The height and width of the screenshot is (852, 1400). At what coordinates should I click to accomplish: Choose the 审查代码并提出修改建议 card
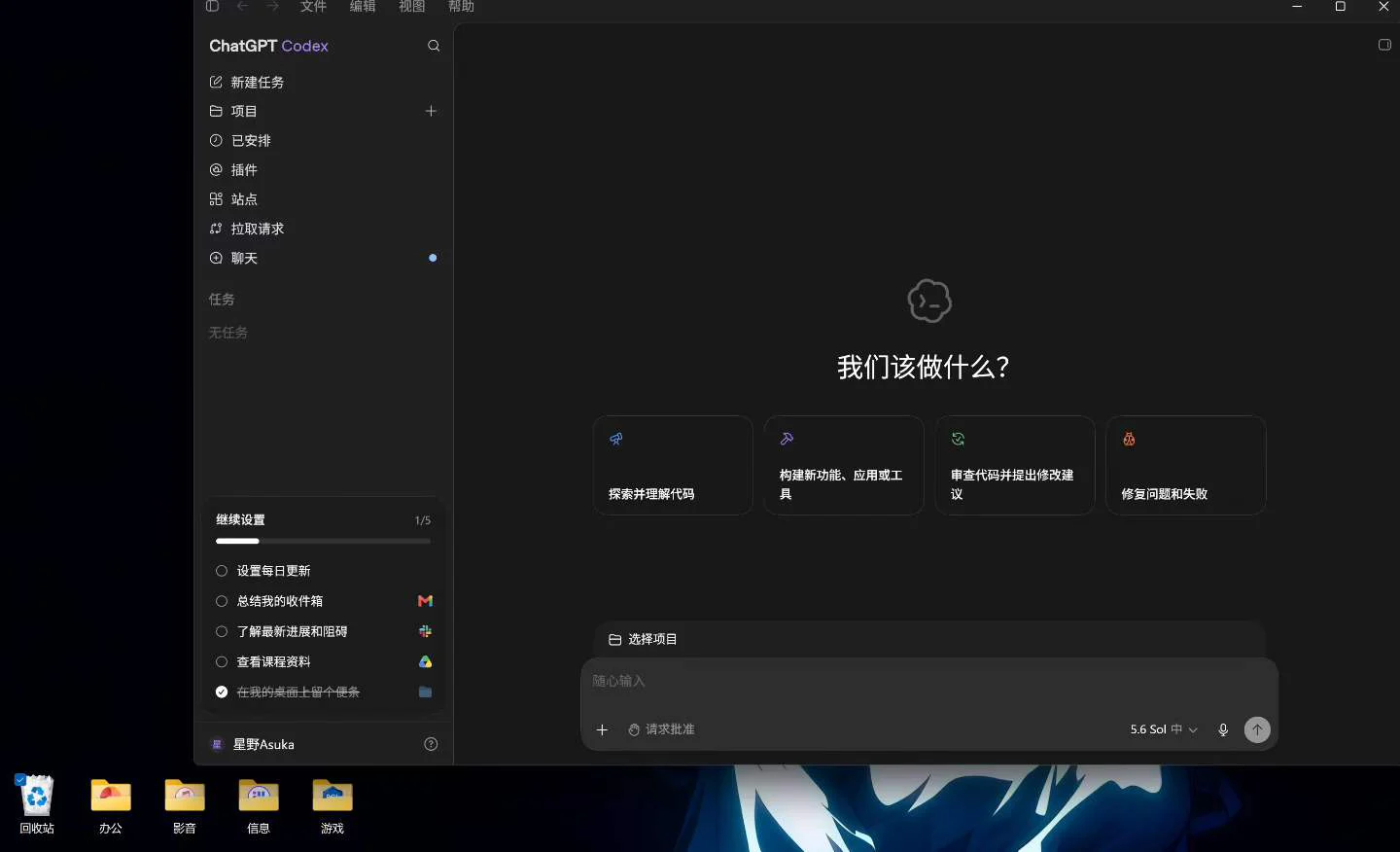point(1015,465)
